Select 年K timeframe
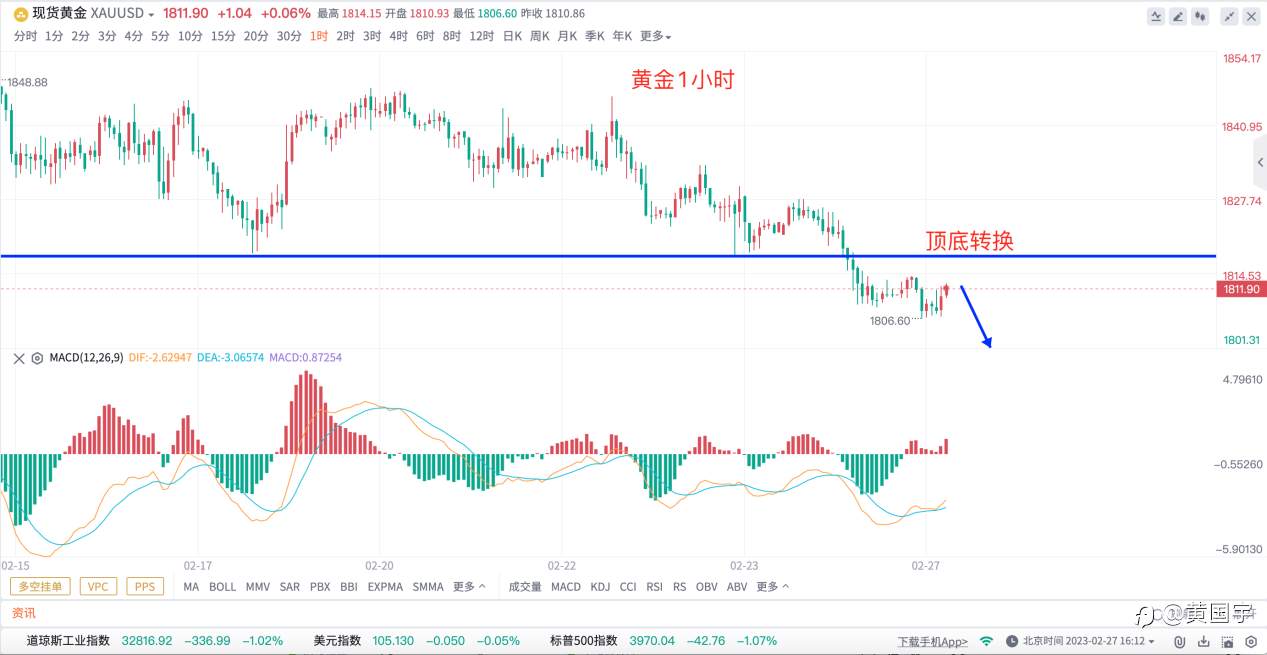1267x655 pixels. coord(622,36)
